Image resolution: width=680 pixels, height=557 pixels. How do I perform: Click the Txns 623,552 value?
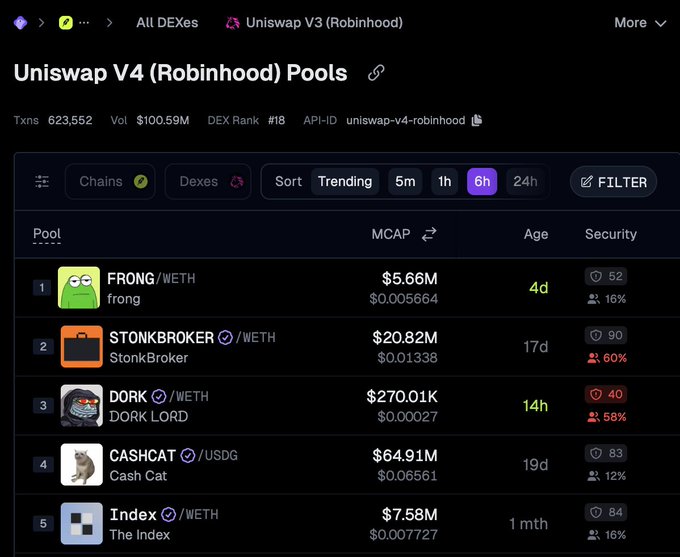pos(70,120)
